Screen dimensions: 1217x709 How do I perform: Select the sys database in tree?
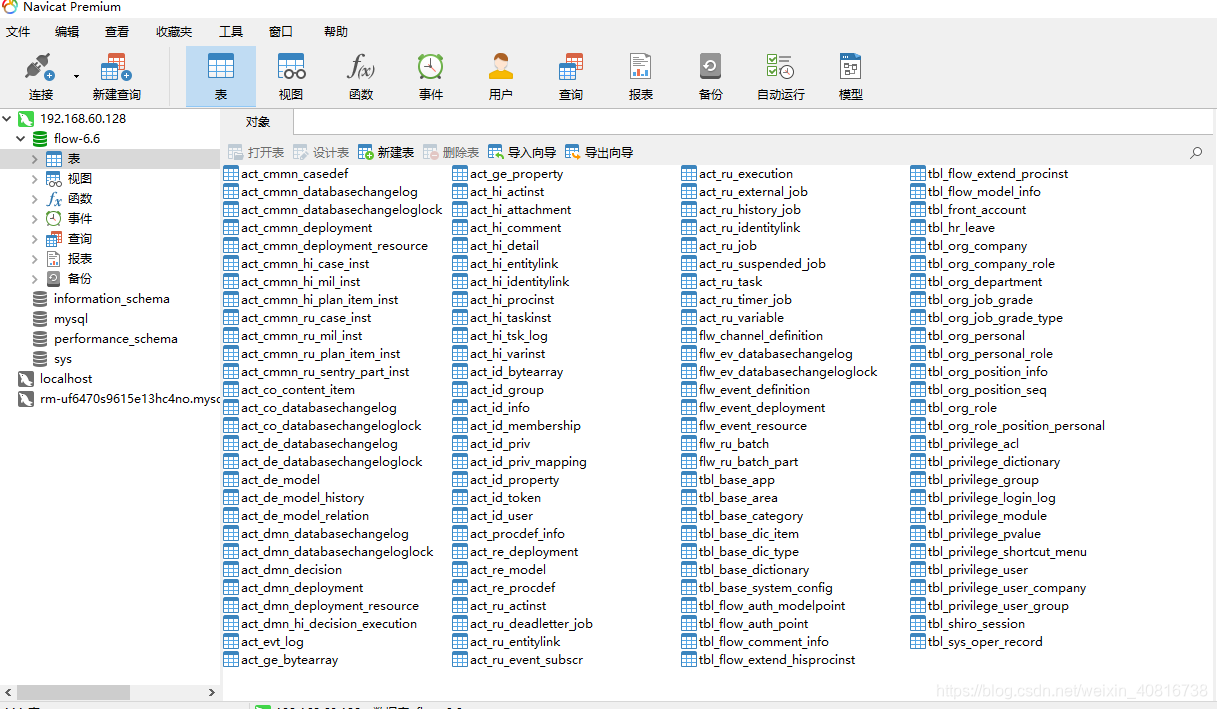pos(62,359)
